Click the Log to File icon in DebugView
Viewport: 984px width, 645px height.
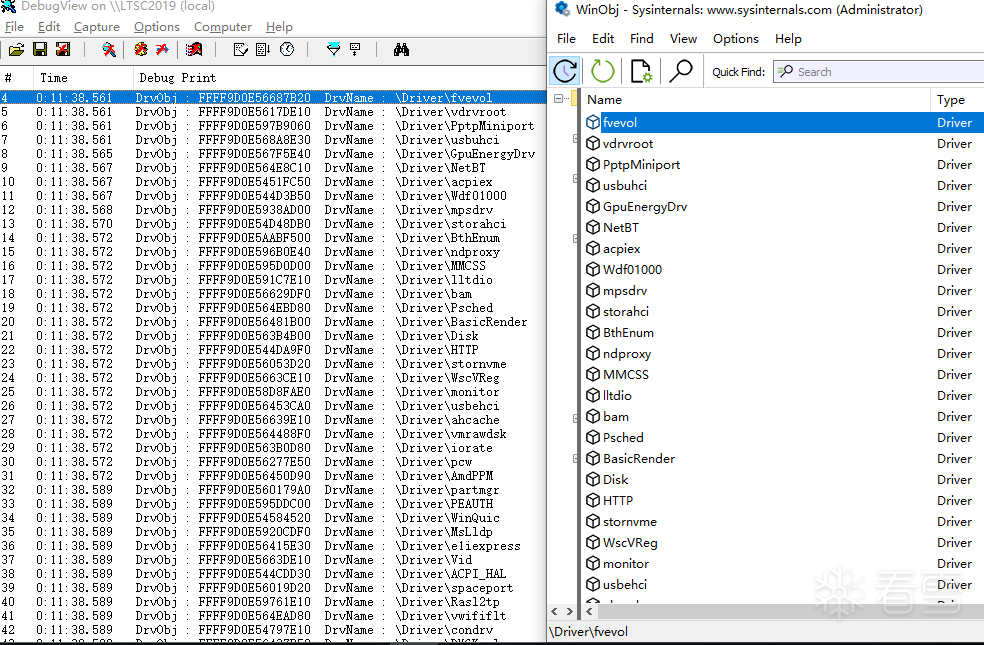coord(63,50)
